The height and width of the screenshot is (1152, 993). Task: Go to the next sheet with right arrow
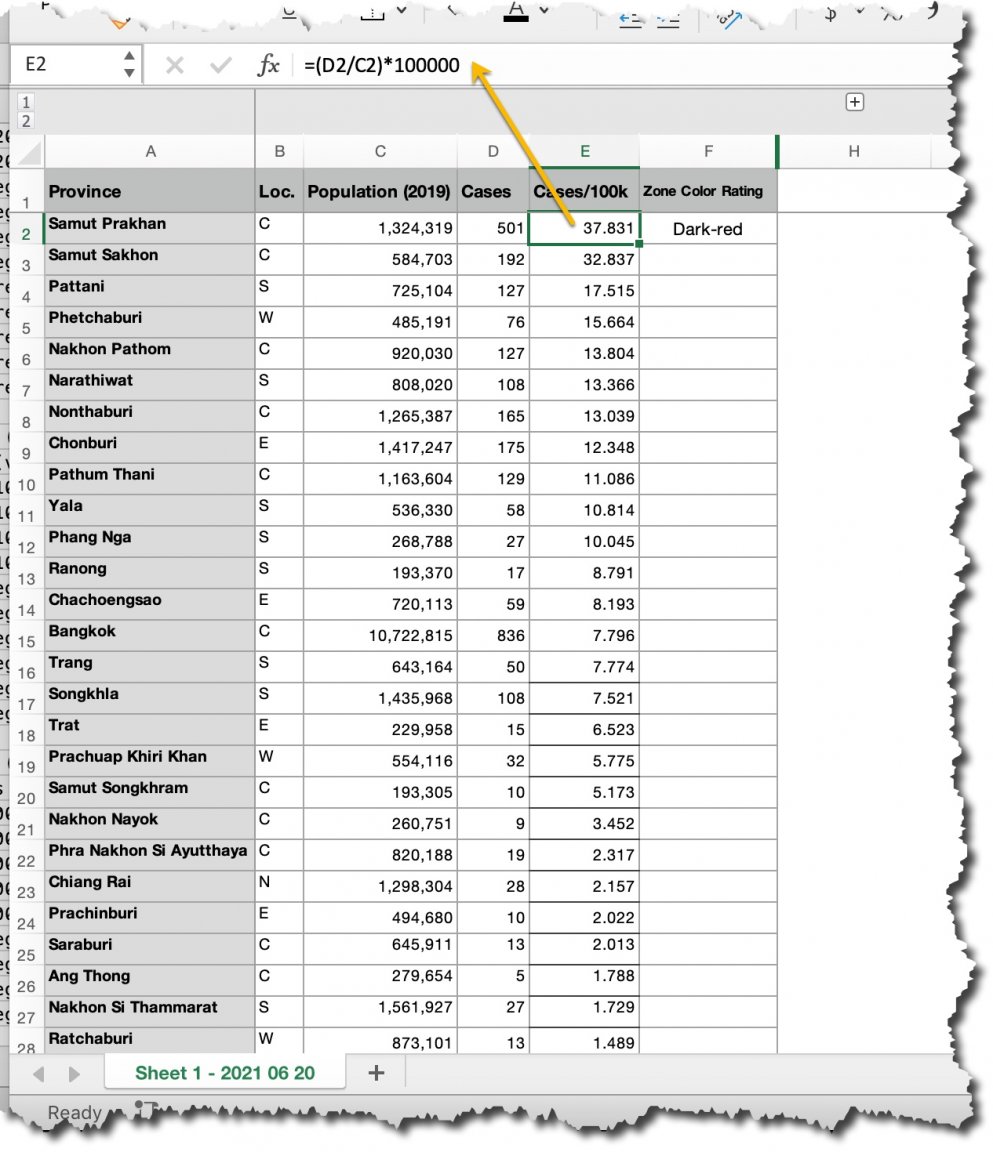pos(73,1074)
